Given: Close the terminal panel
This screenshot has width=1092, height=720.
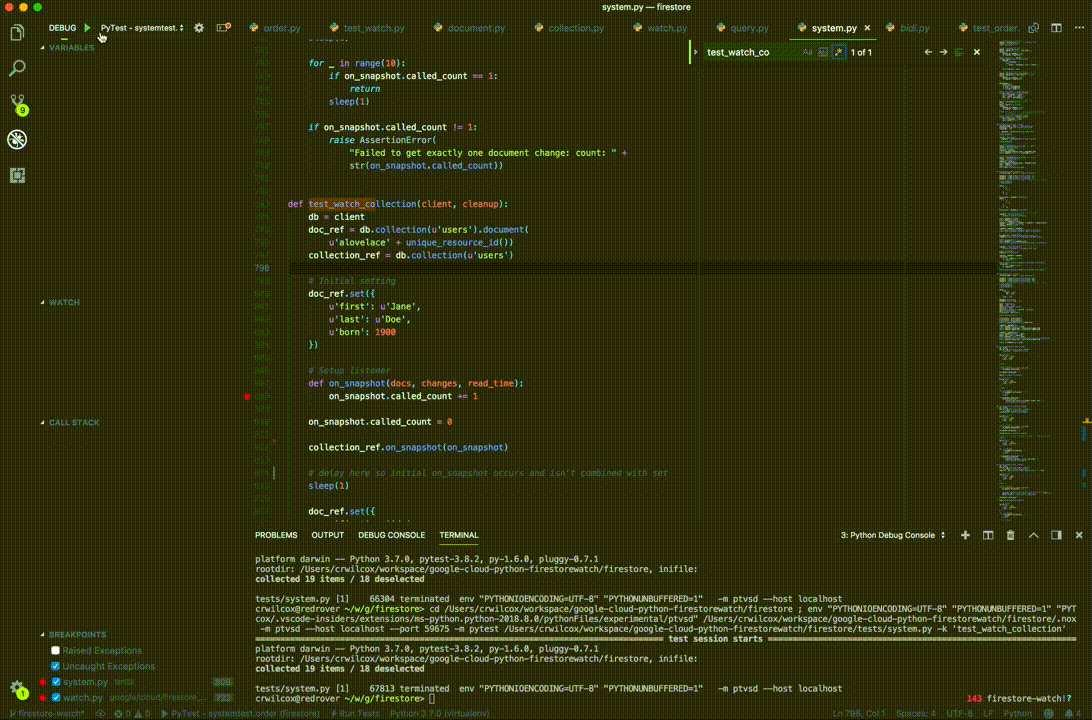Looking at the screenshot, I should tap(1079, 535).
